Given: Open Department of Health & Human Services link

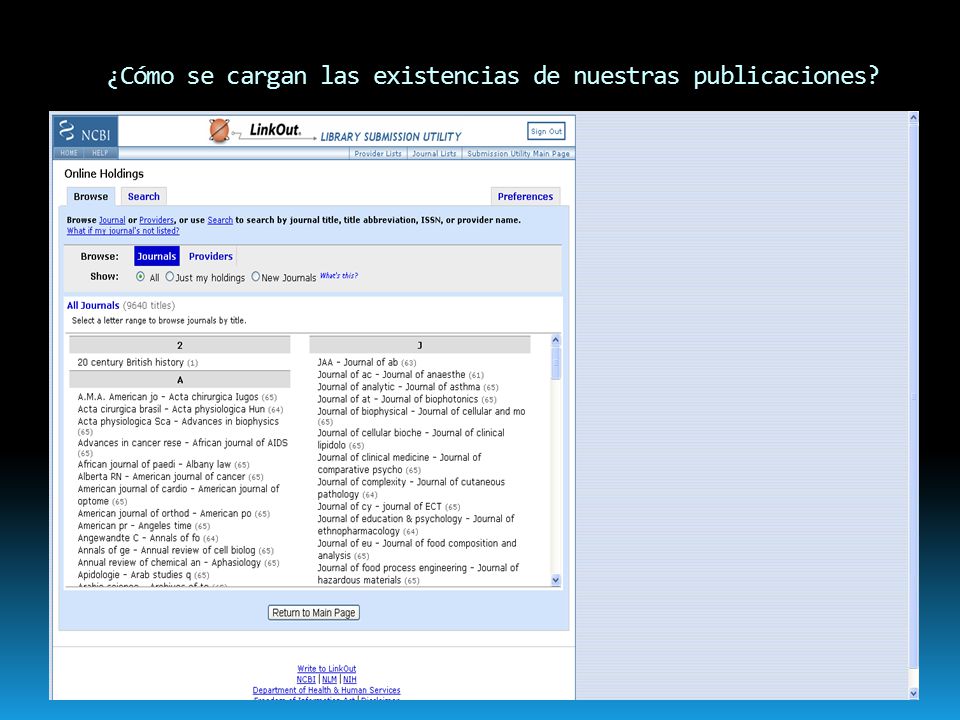Looking at the screenshot, I should coord(326,690).
